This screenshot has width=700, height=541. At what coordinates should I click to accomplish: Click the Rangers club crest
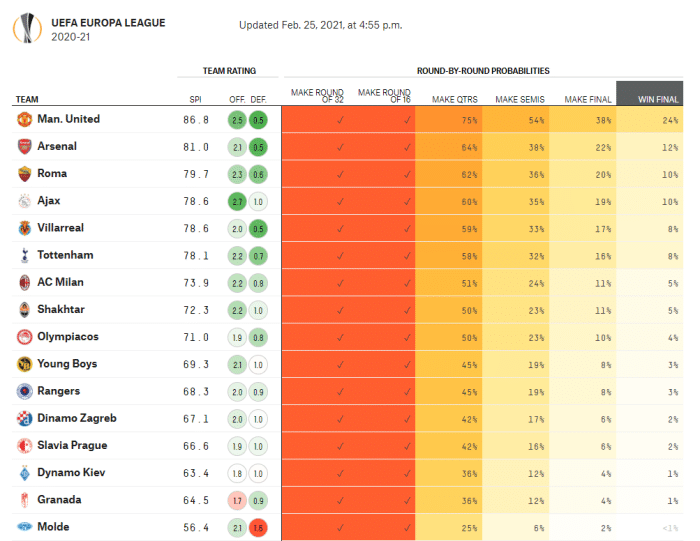coord(24,391)
